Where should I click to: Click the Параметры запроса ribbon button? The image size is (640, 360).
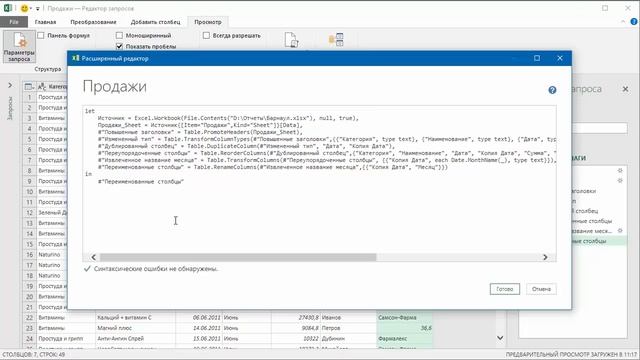pyautogui.click(x=19, y=47)
